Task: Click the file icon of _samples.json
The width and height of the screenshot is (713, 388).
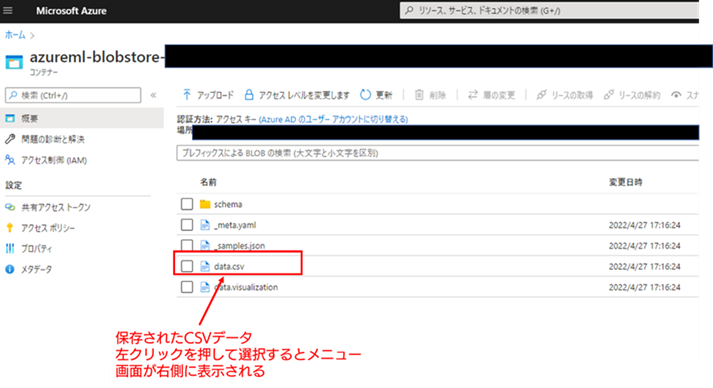Action: 205,245
